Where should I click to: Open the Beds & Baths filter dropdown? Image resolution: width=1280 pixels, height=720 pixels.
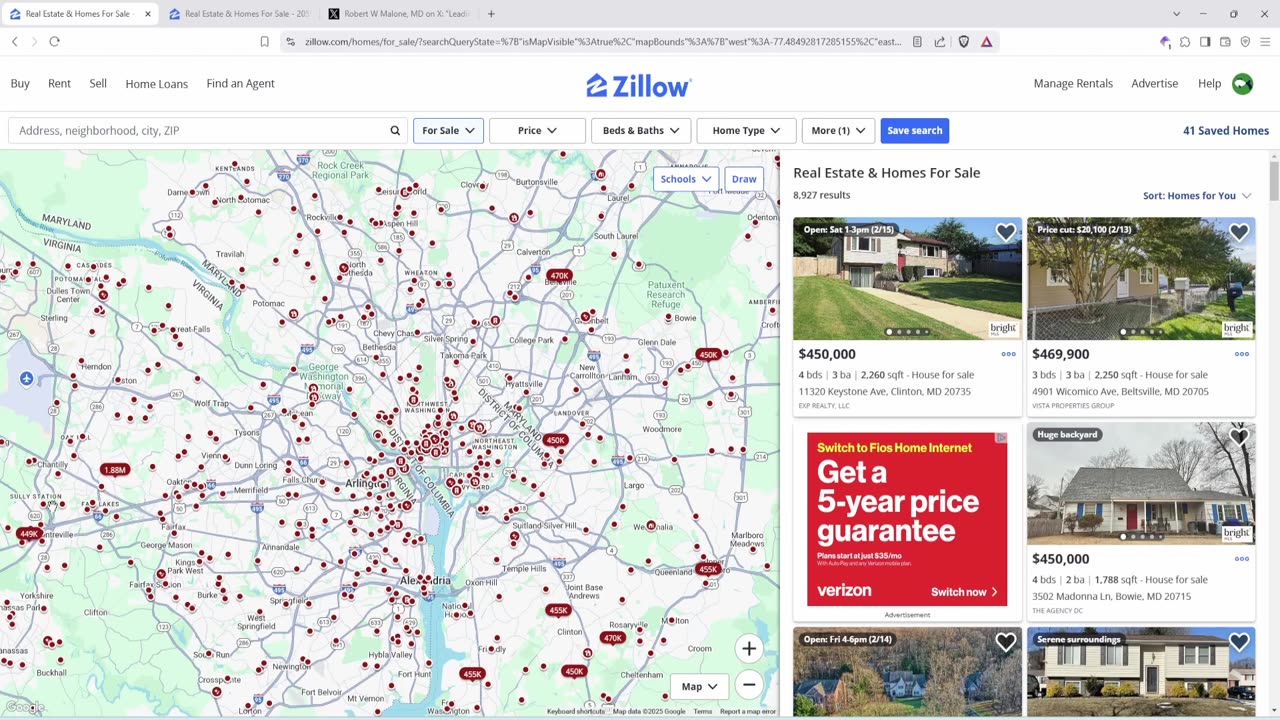(641, 131)
